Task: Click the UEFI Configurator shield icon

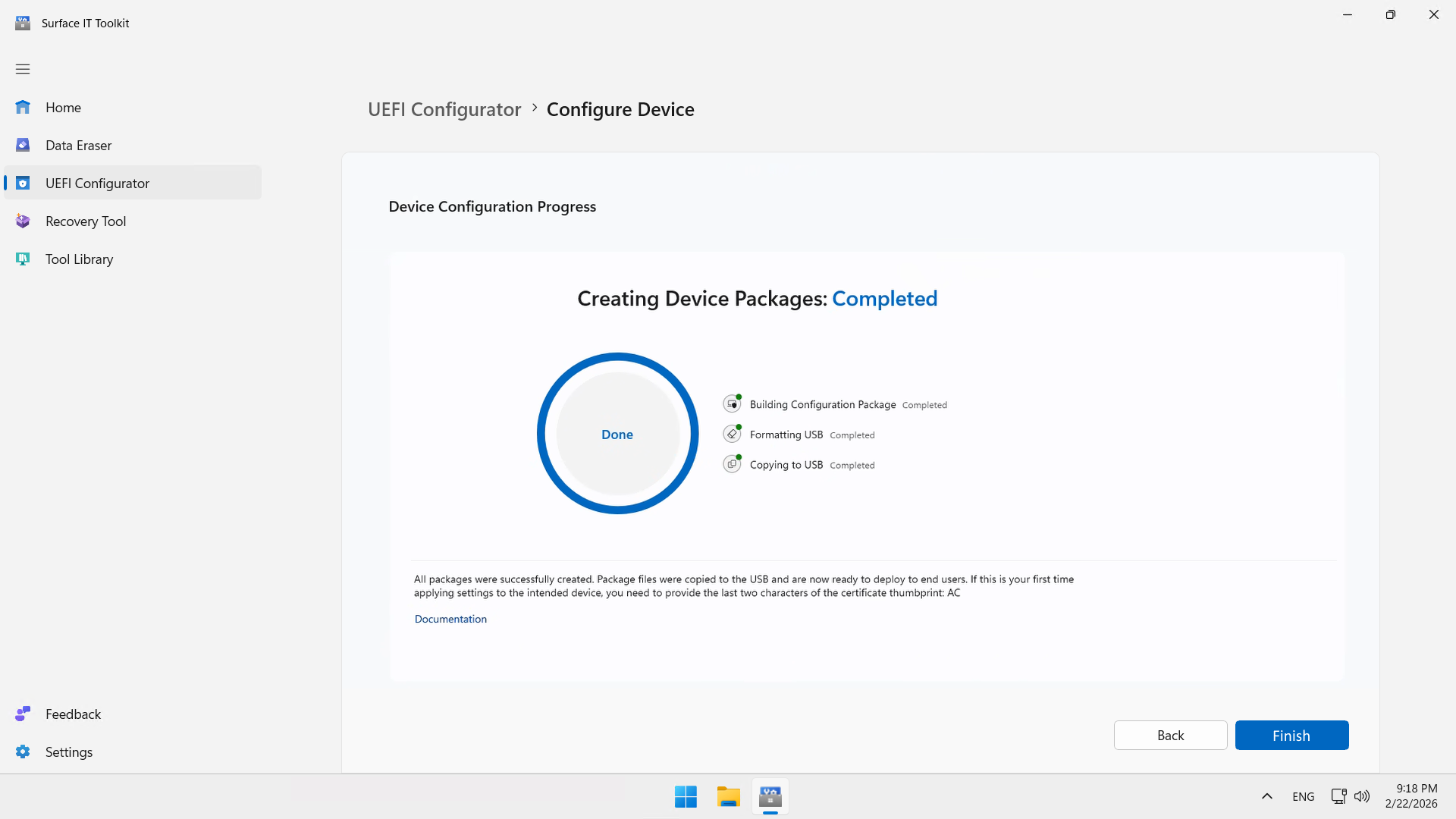Action: (x=23, y=184)
